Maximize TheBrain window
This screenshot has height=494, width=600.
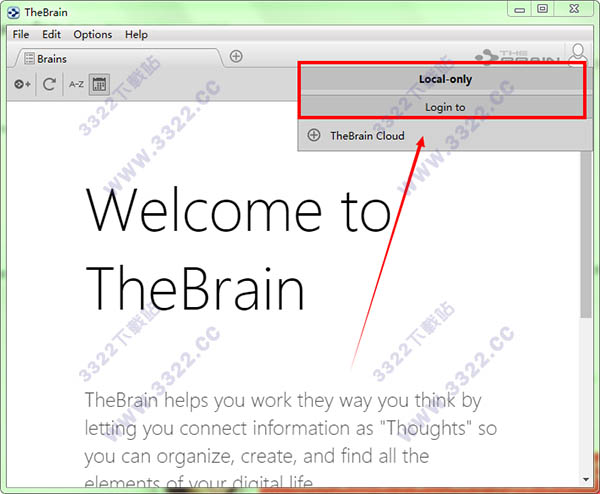542,9
